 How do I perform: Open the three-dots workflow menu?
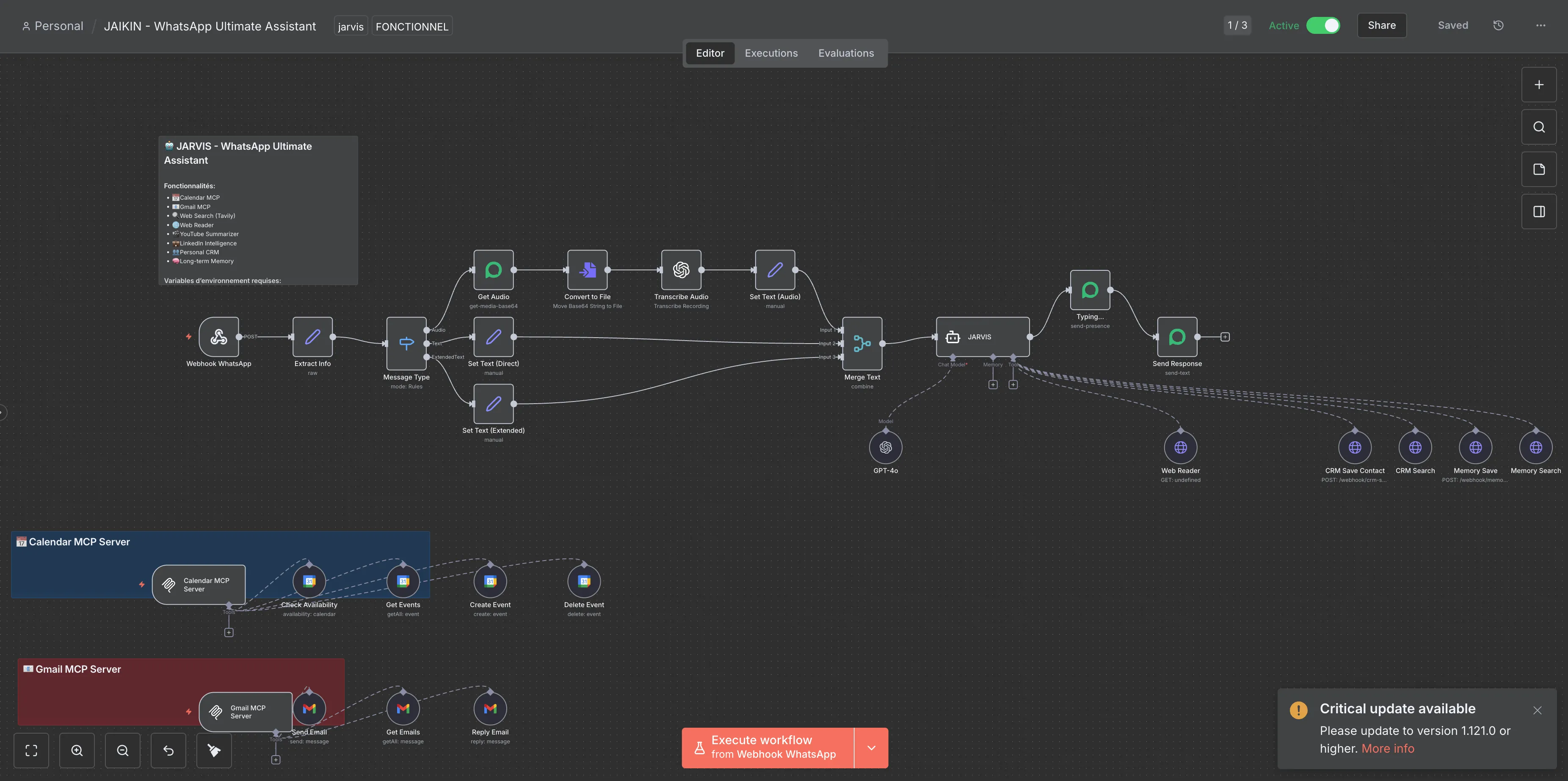pos(1540,25)
